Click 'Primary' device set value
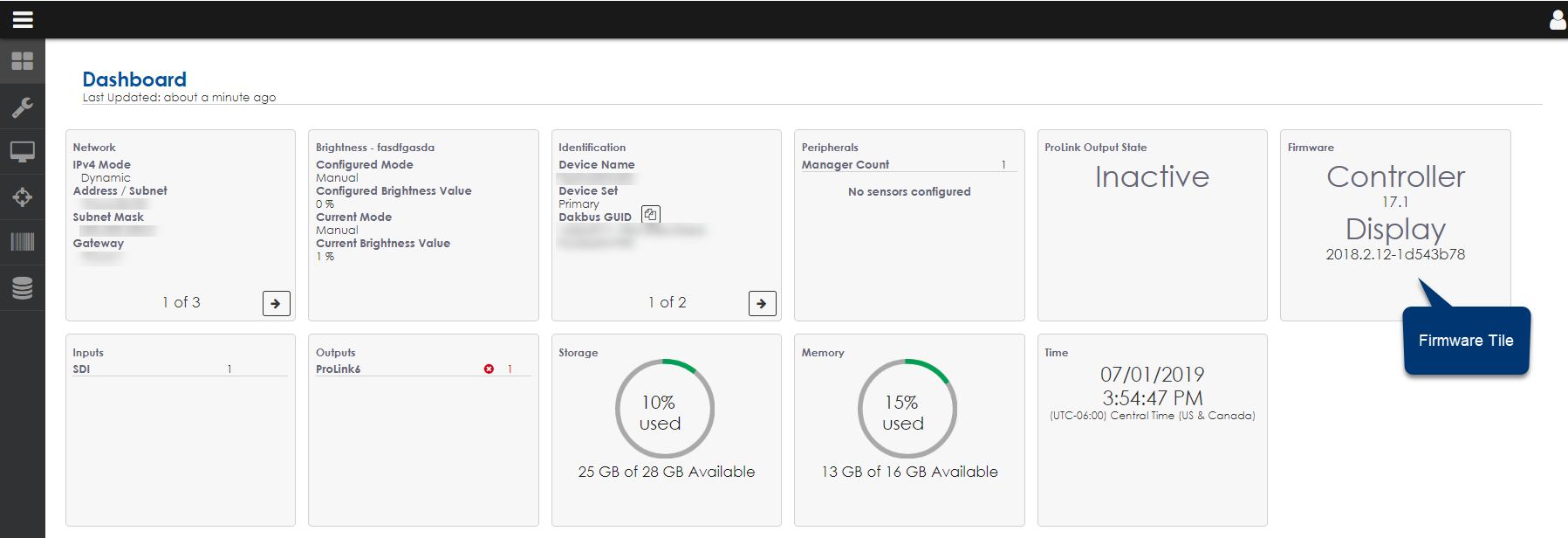Image resolution: width=1568 pixels, height=538 pixels. coord(579,203)
